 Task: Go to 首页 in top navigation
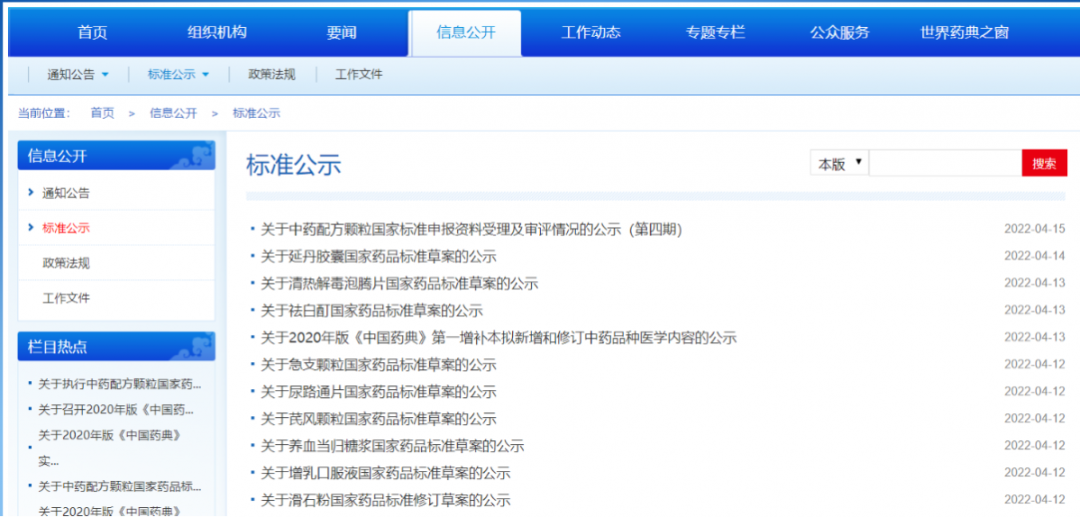[x=92, y=33]
